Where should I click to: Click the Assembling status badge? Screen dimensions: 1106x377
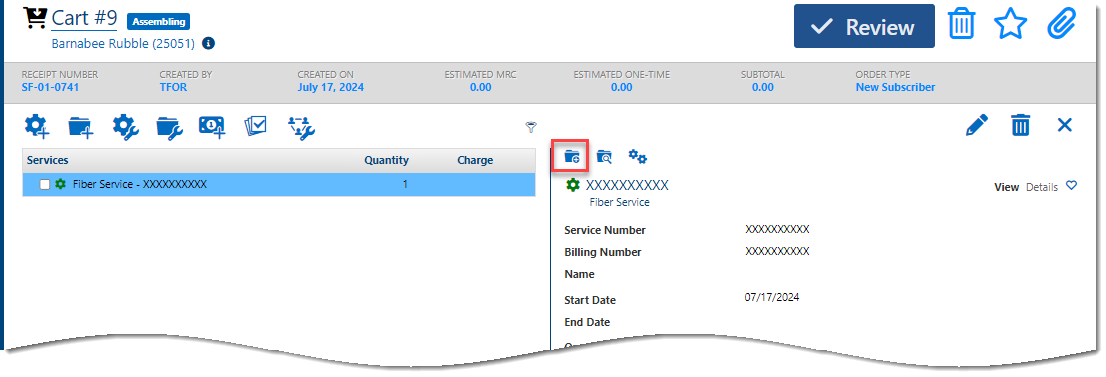coord(158,21)
